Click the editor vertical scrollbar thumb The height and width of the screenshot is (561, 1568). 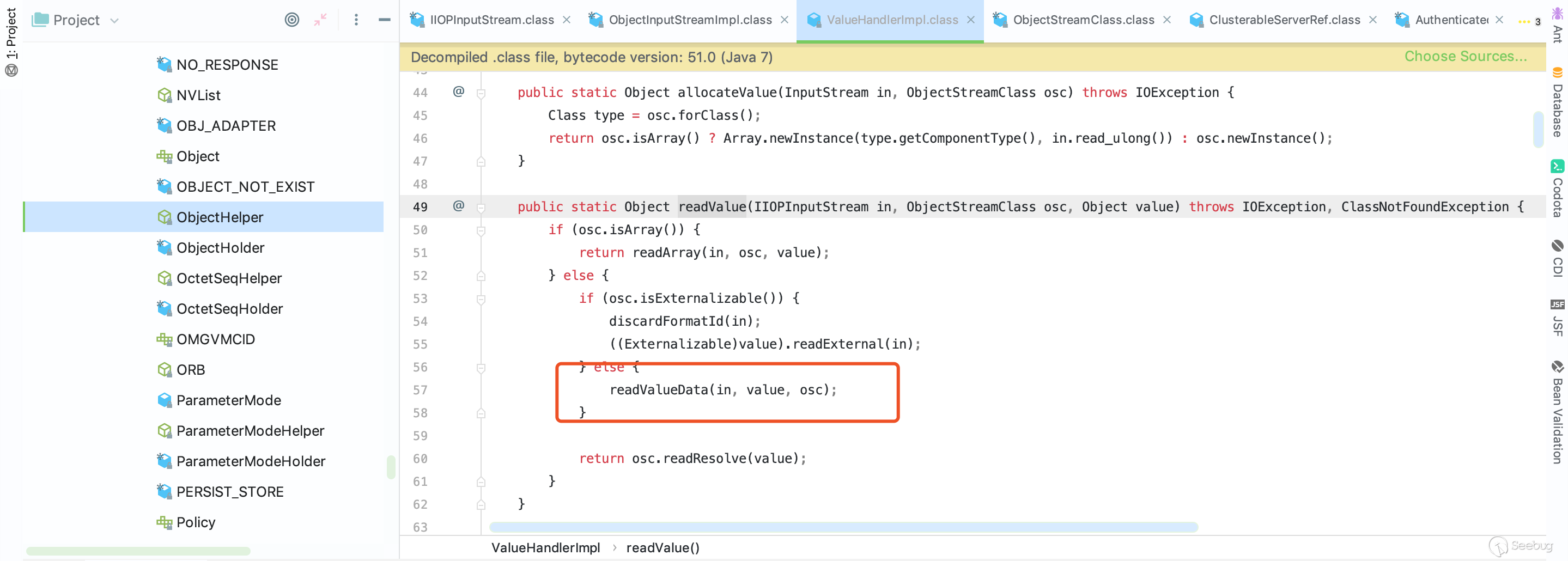coord(1538,129)
